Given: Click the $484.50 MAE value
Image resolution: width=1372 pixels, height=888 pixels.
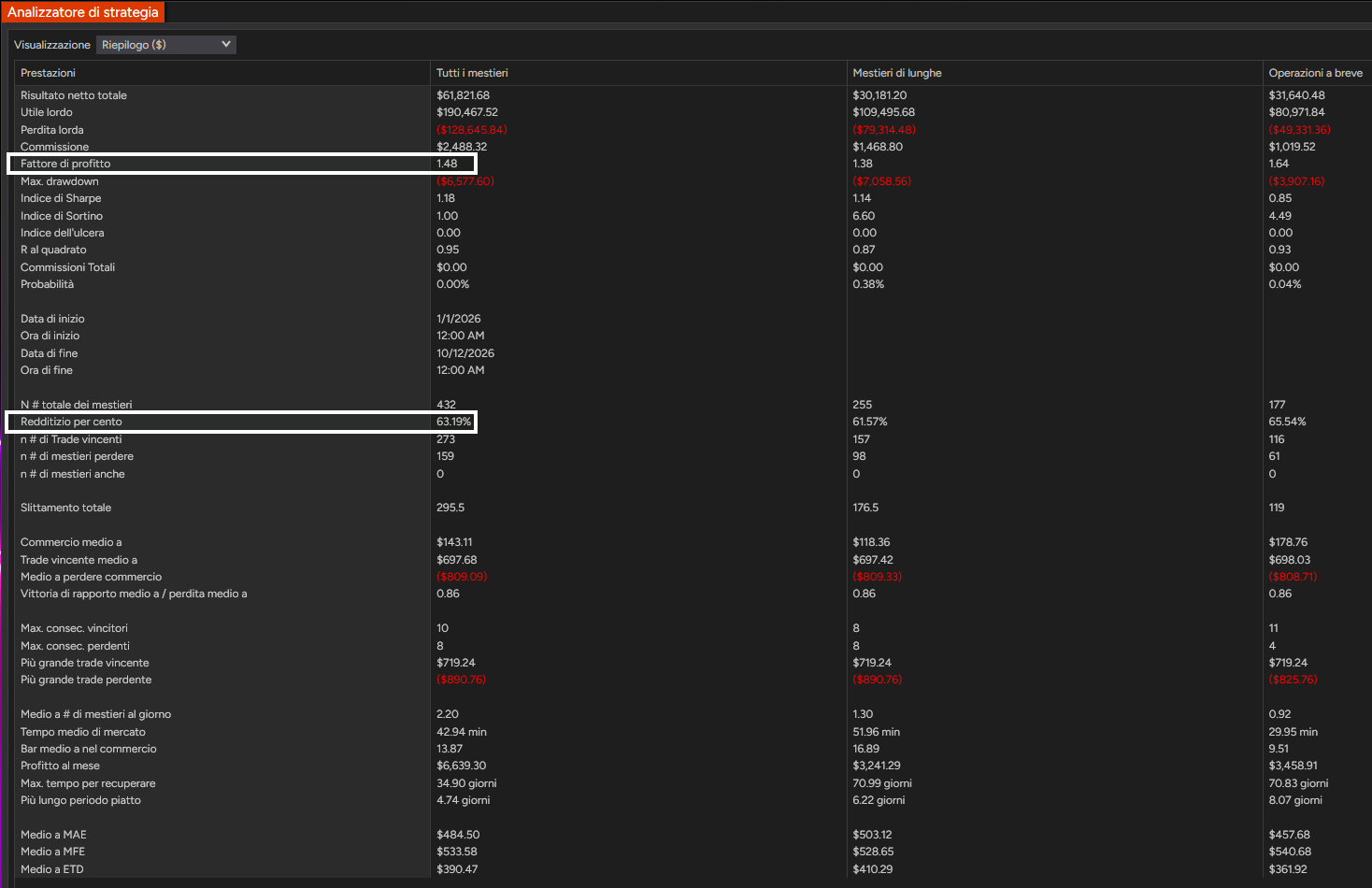Looking at the screenshot, I should [x=458, y=835].
